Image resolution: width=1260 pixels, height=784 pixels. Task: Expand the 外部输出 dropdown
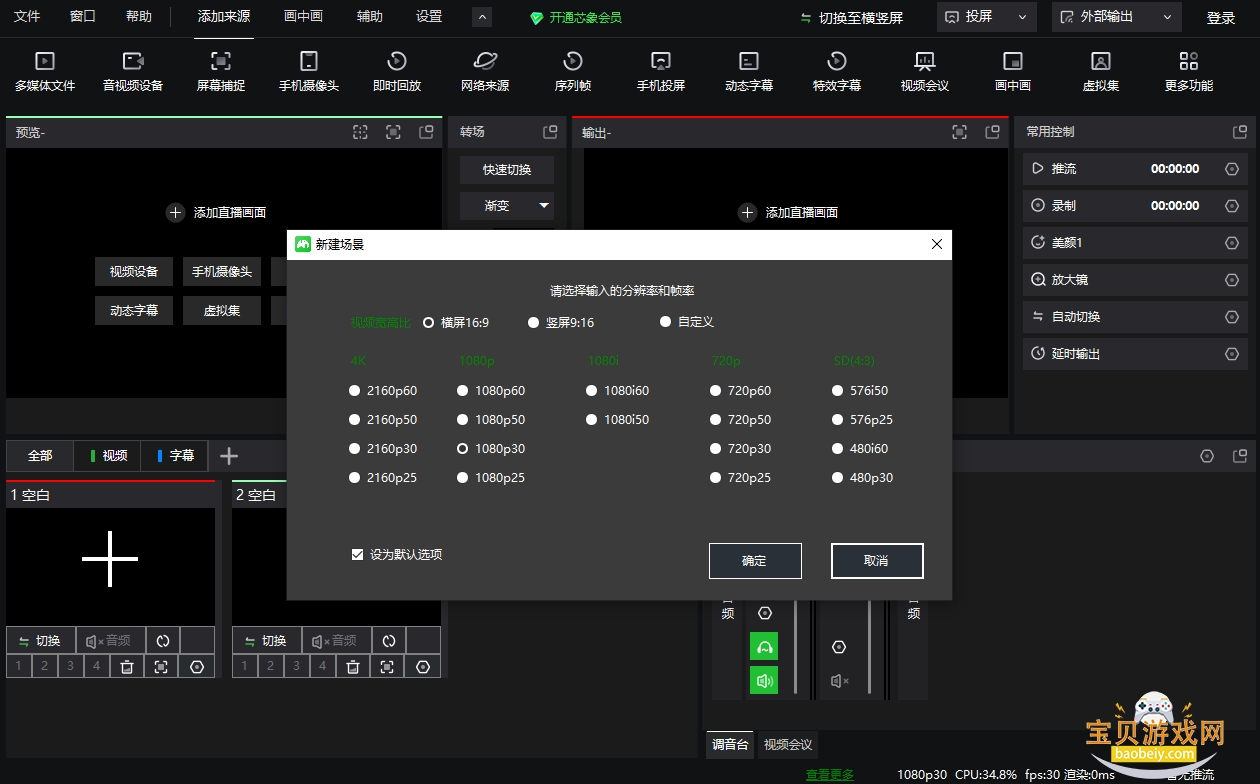tap(1116, 17)
